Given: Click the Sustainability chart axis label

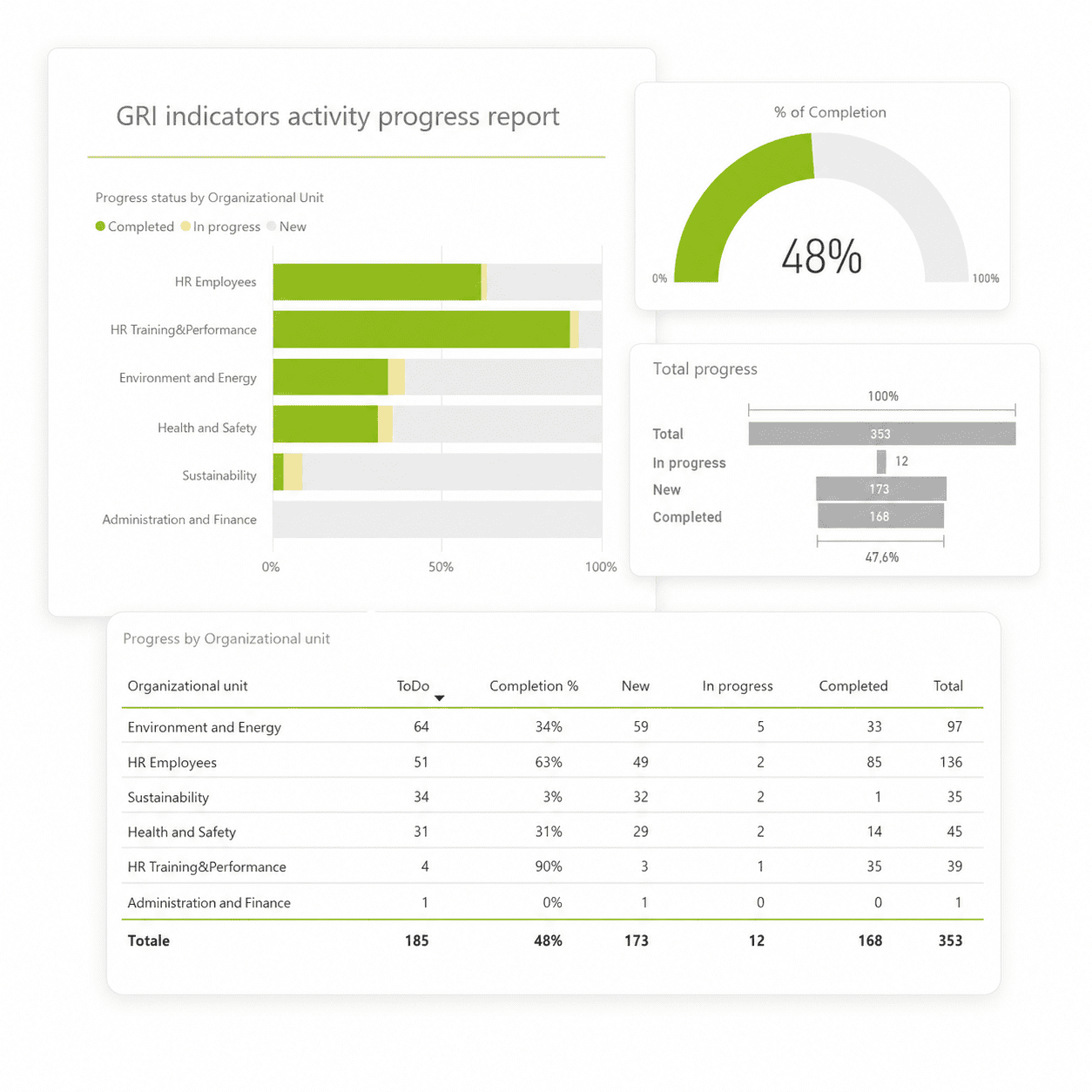Looking at the screenshot, I should coord(219,475).
